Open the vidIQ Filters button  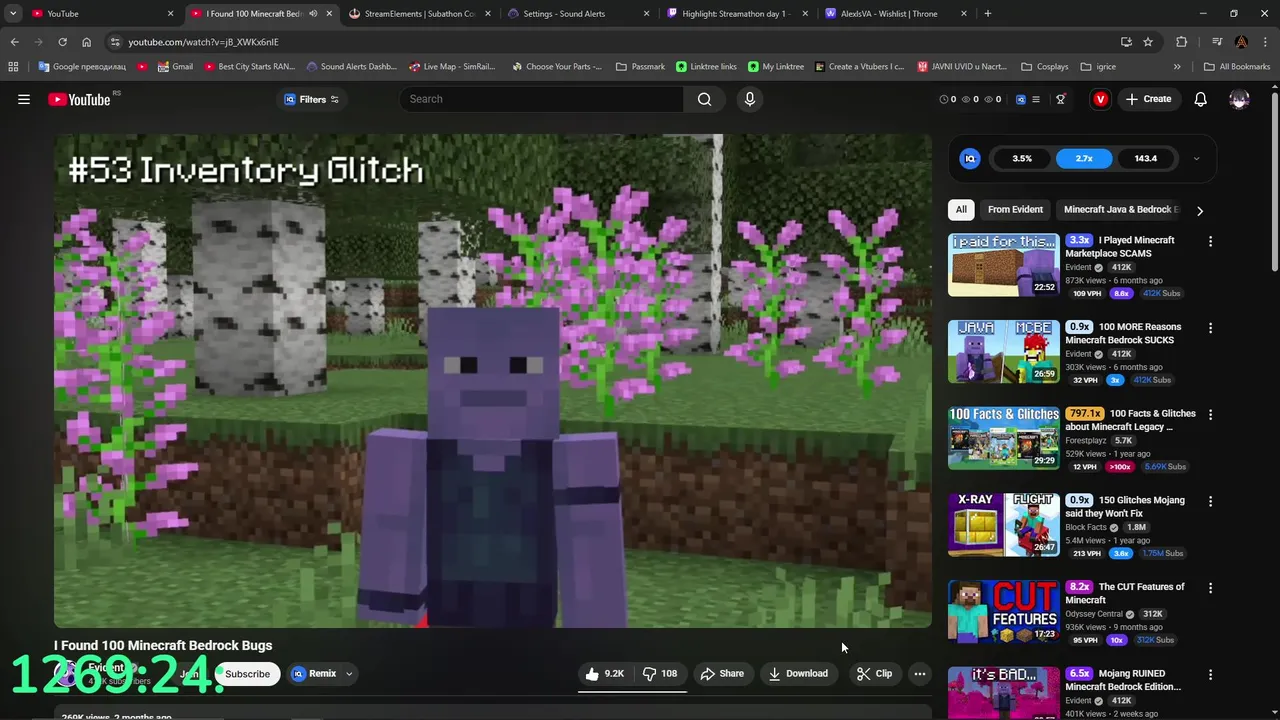click(x=312, y=99)
